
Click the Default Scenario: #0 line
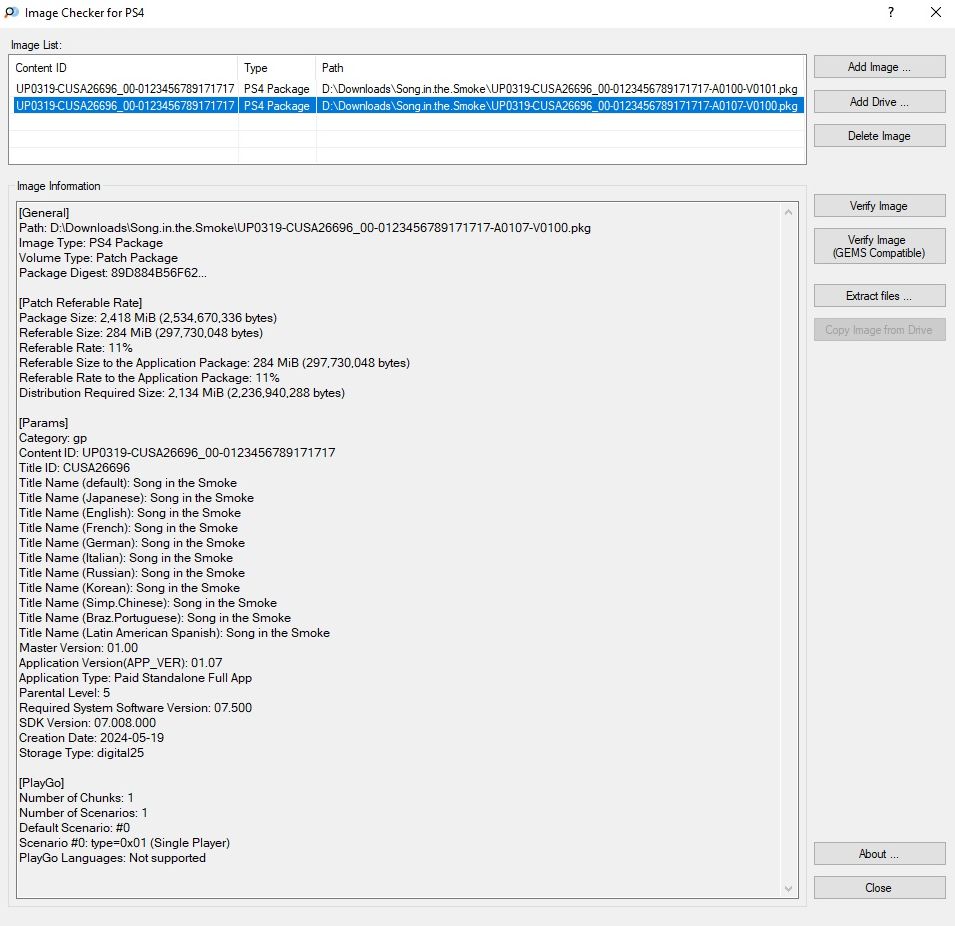pyautogui.click(x=74, y=828)
